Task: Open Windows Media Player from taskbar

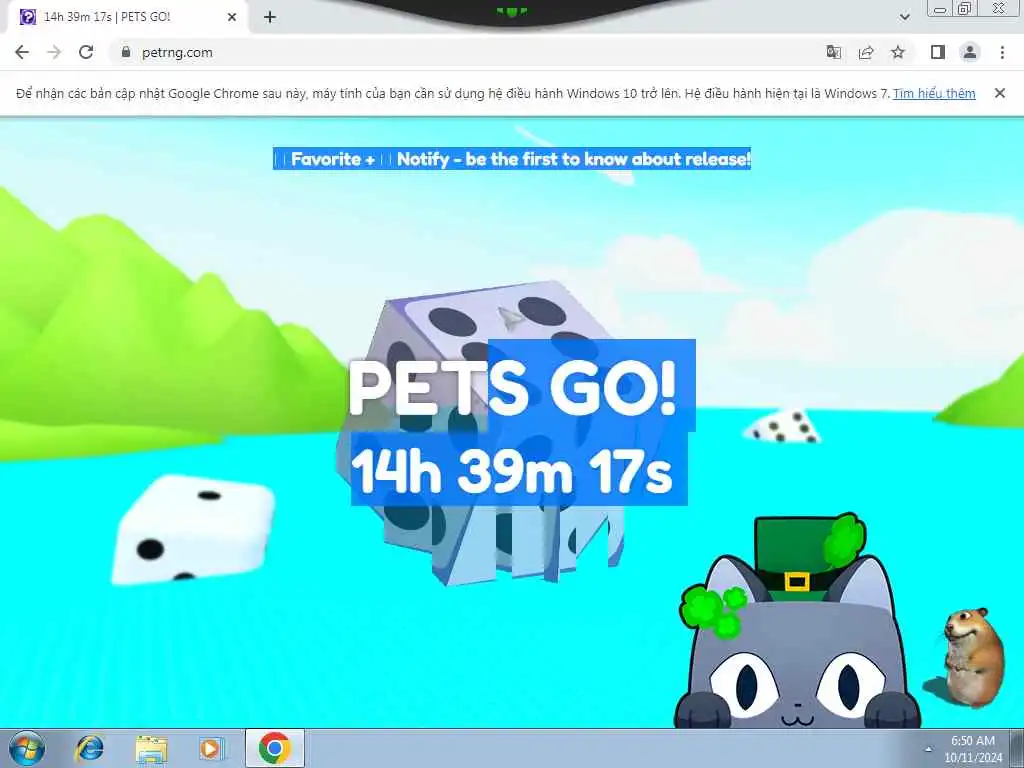Action: coord(211,748)
